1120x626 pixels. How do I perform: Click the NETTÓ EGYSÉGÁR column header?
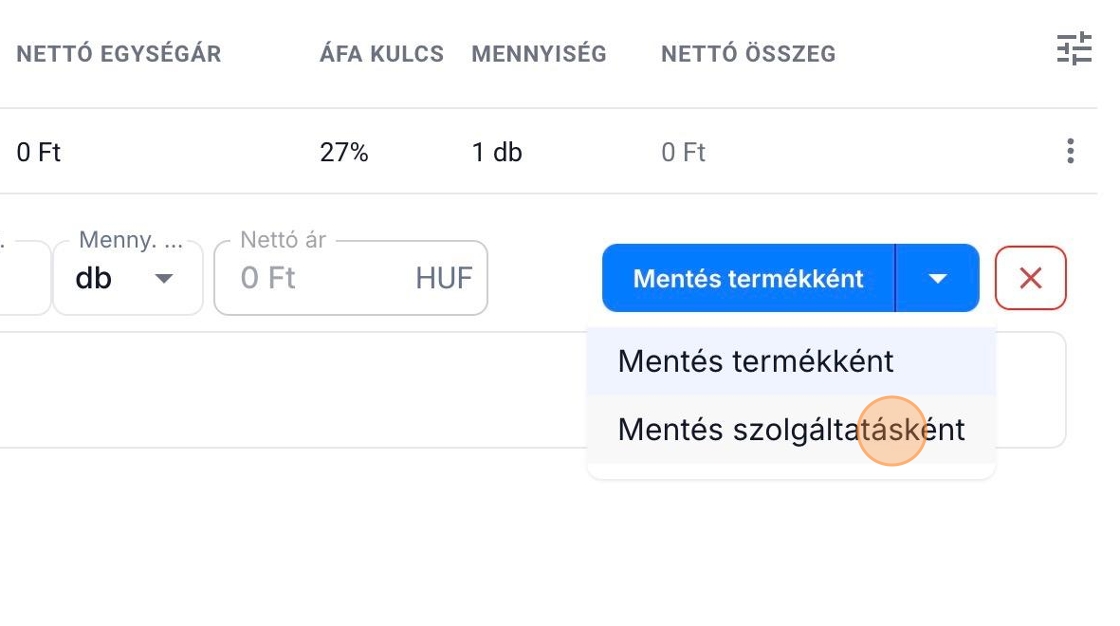(x=119, y=54)
